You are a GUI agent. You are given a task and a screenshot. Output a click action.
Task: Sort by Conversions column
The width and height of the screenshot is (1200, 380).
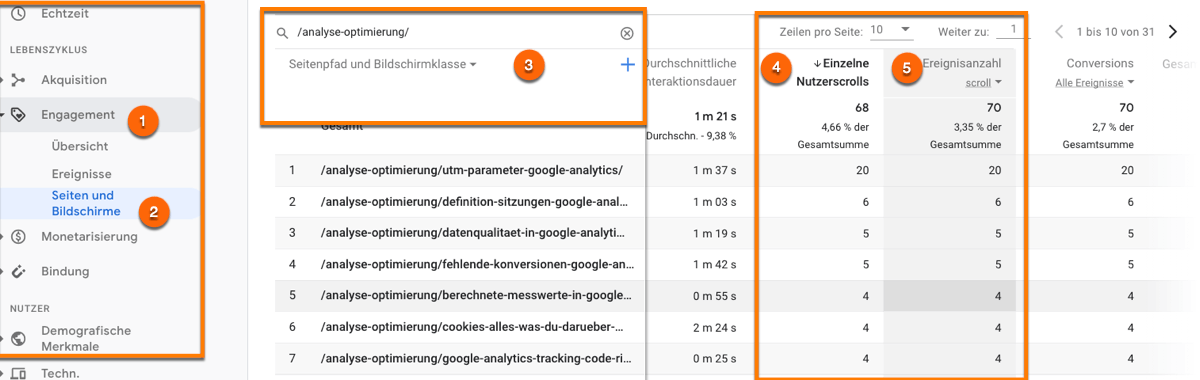pos(1100,63)
